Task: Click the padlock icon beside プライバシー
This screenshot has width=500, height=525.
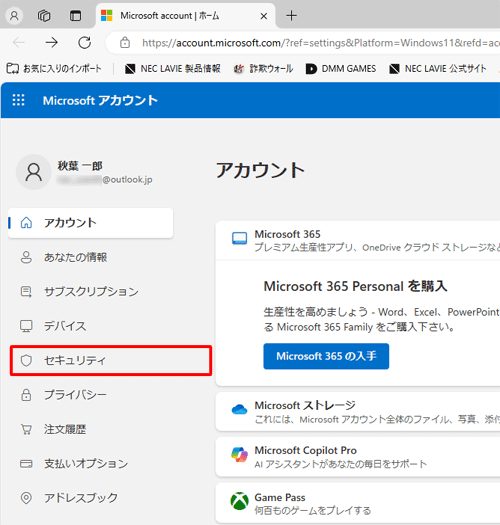Action: (x=26, y=395)
